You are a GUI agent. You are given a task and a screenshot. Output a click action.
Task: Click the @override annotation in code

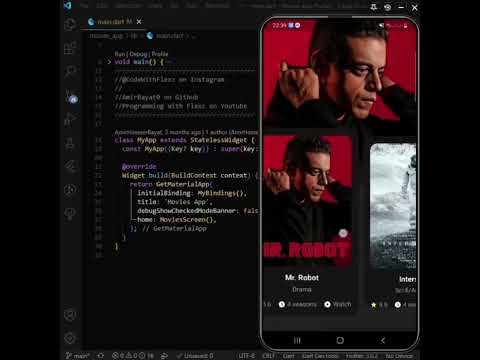point(139,166)
